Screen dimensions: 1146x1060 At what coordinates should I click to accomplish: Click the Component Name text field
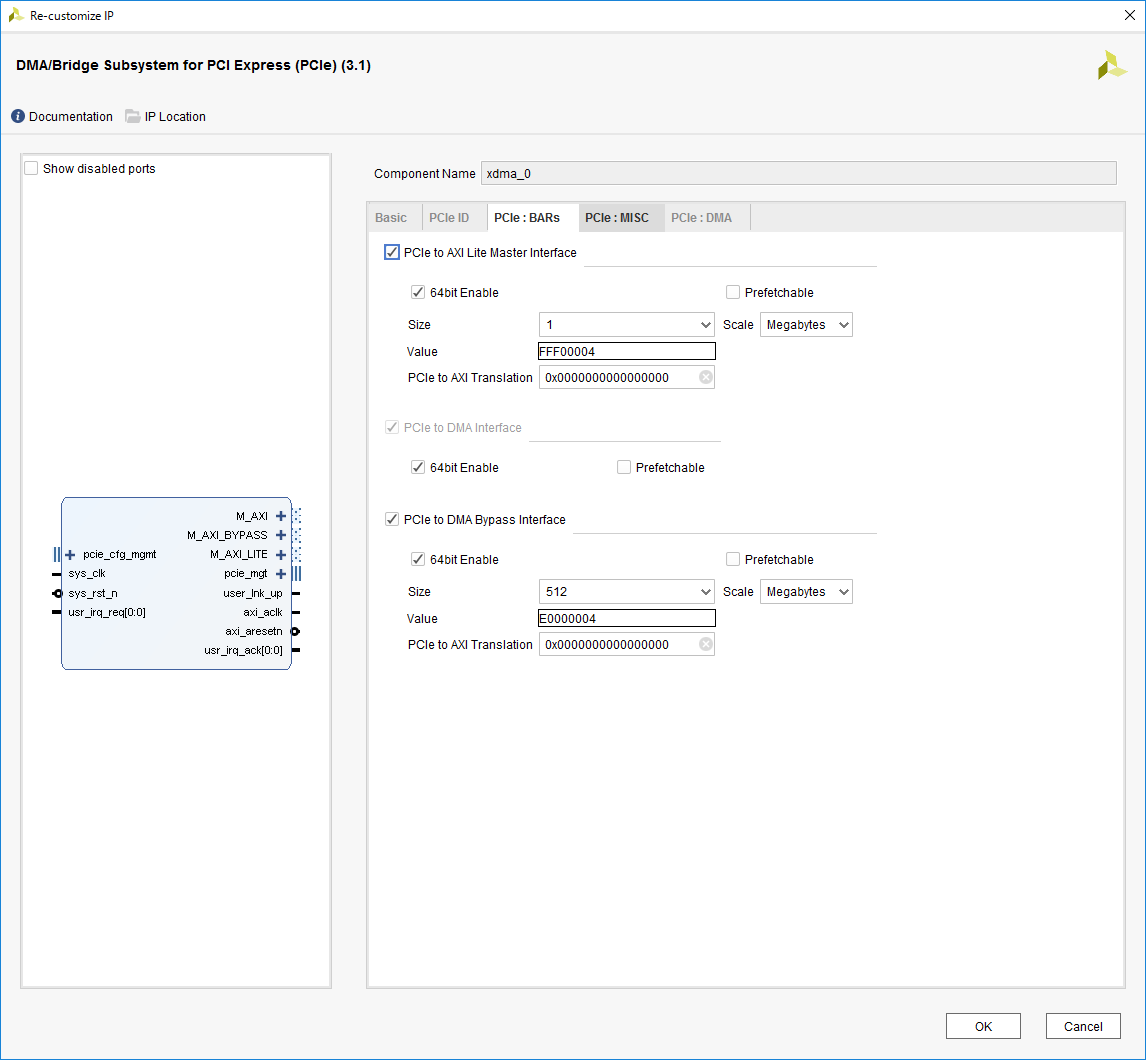798,174
